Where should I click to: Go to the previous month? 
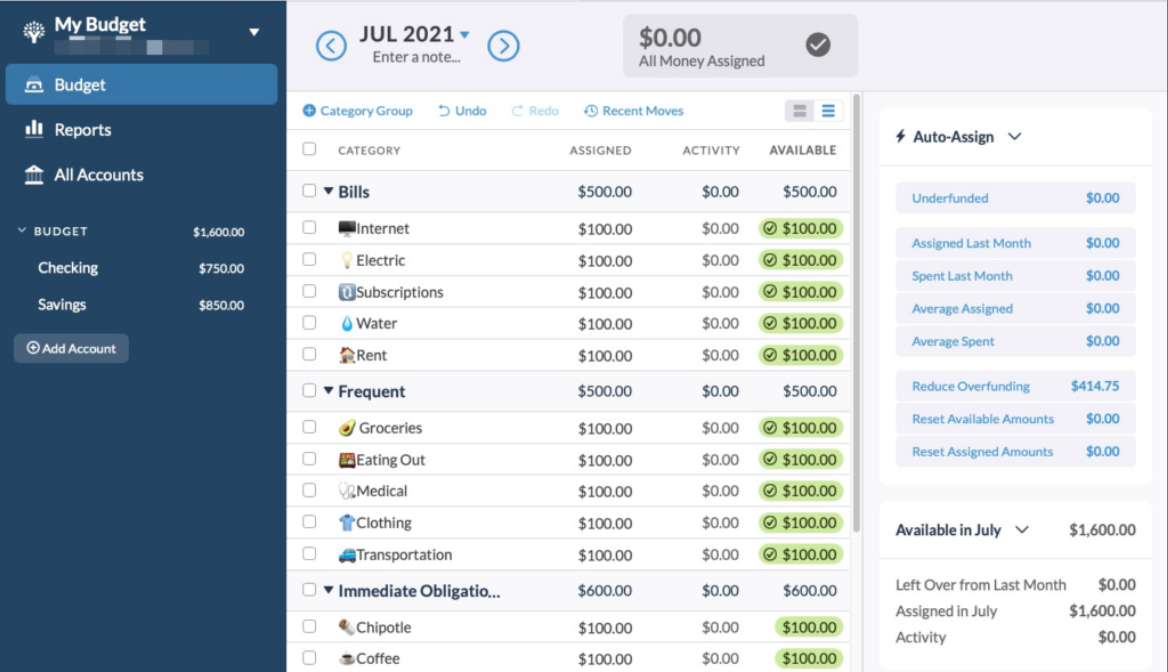pyautogui.click(x=331, y=46)
